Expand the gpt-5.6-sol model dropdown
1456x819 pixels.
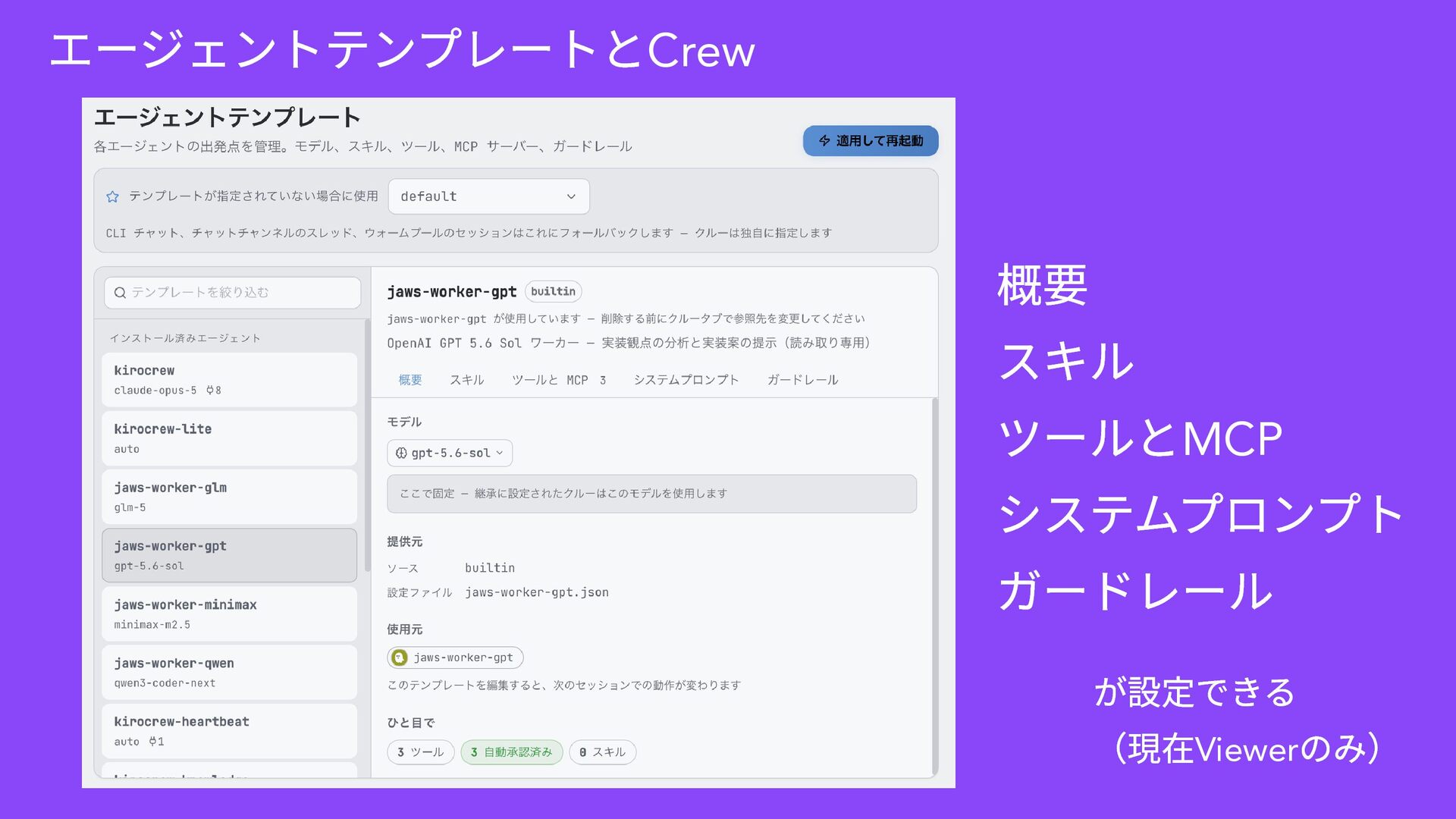pos(450,453)
